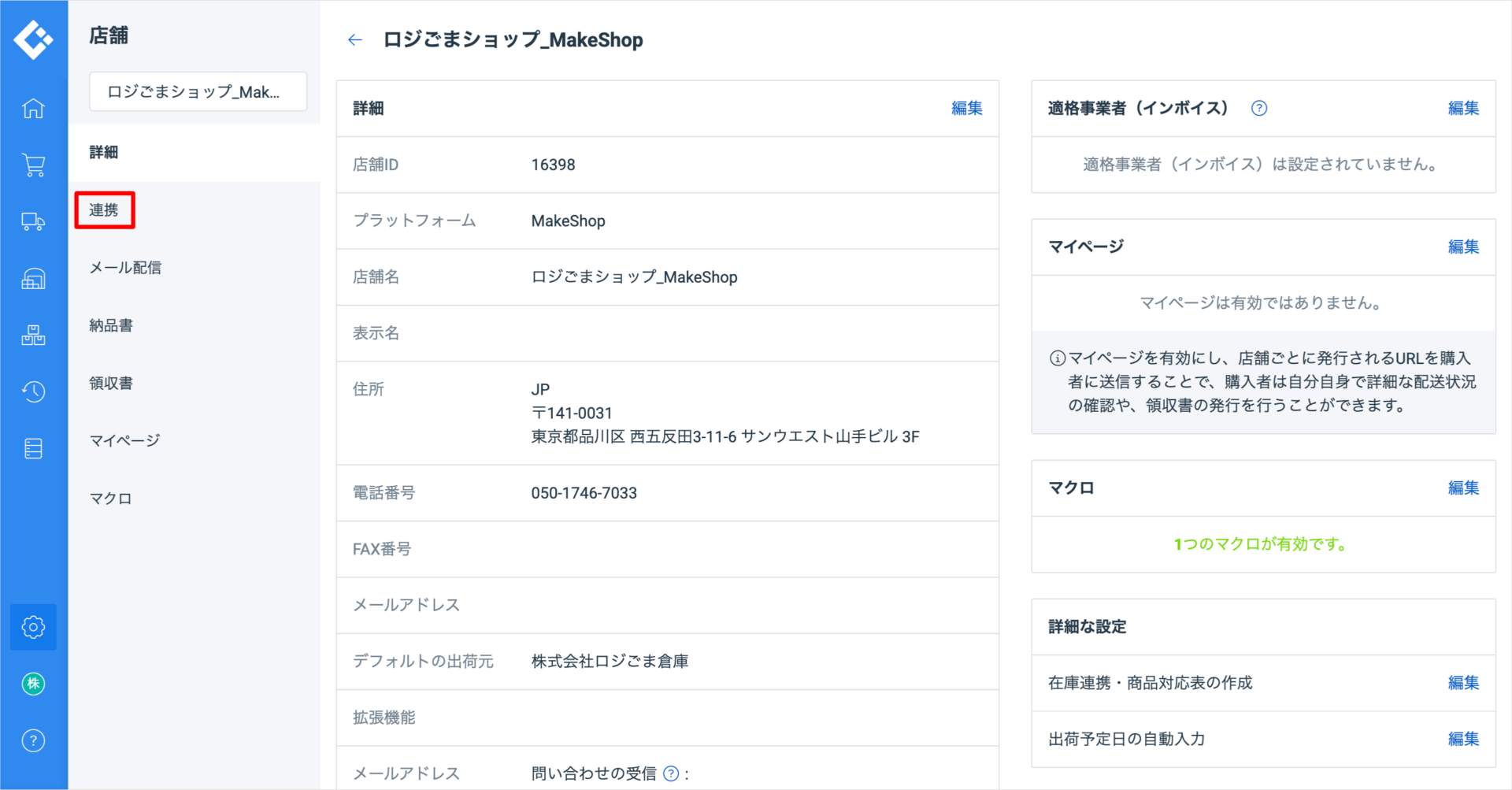Click the green 株 account icon
This screenshot has height=790, width=1512.
point(33,684)
